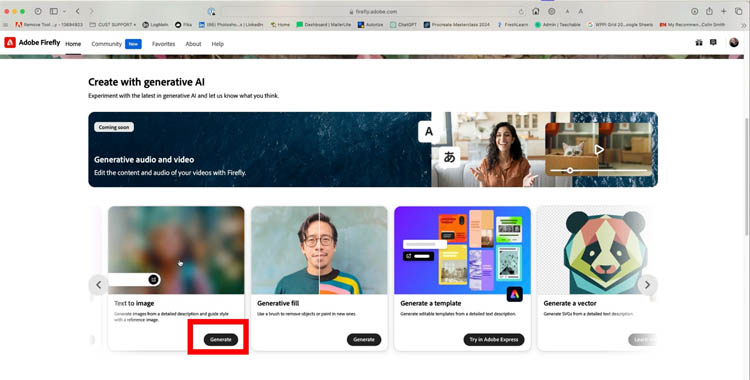Open new Safari tab with plus icon
Viewport: 750px width, 380px height.
pos(724,11)
